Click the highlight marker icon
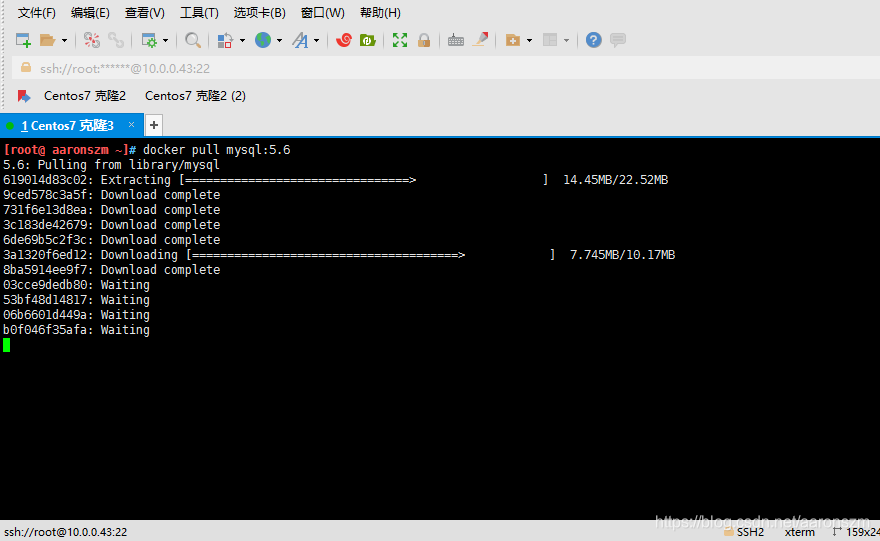The image size is (880, 541). (x=480, y=39)
